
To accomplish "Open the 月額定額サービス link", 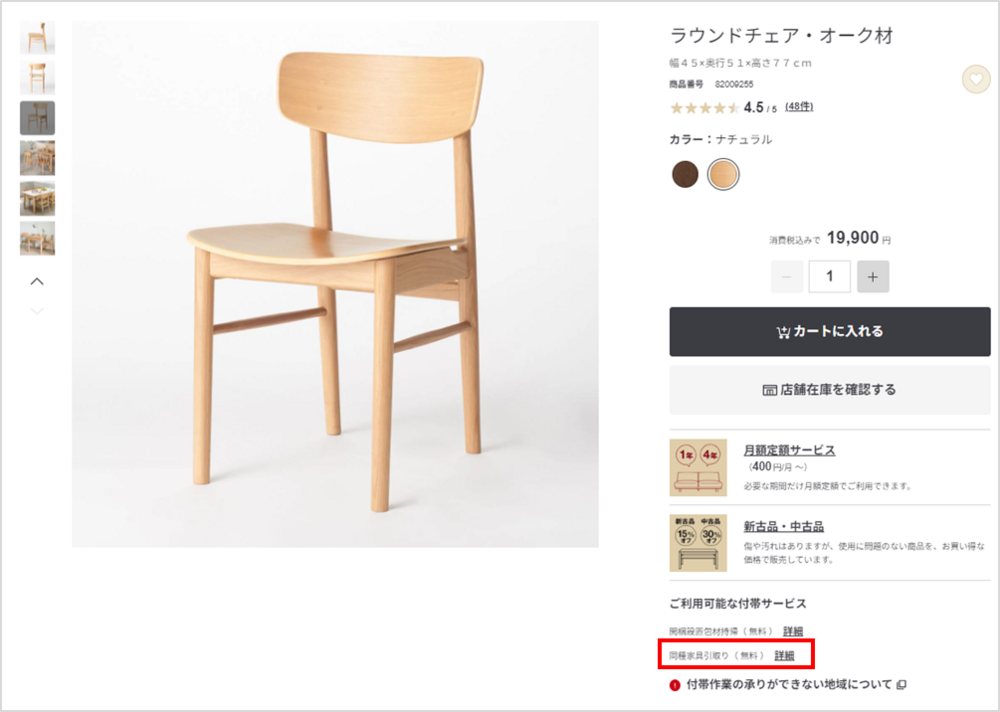I will (789, 451).
